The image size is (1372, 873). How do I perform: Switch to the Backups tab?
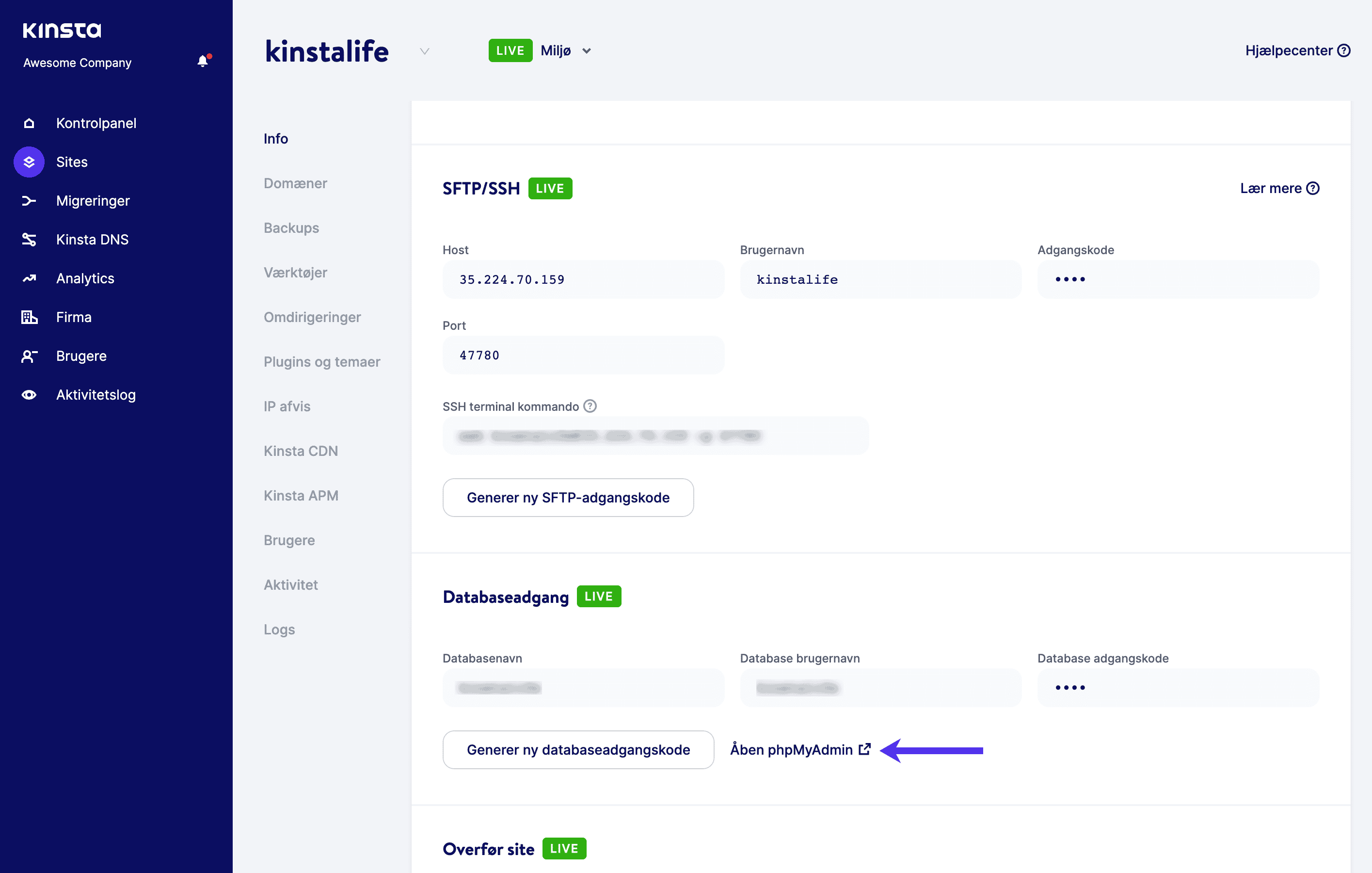tap(291, 227)
